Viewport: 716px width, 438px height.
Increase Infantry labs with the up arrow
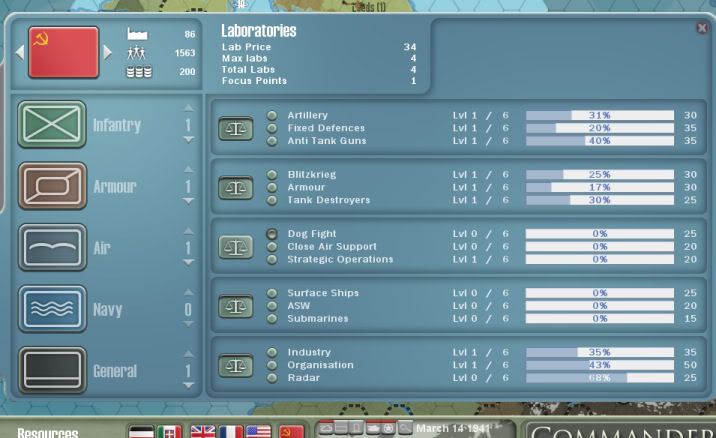point(188,109)
